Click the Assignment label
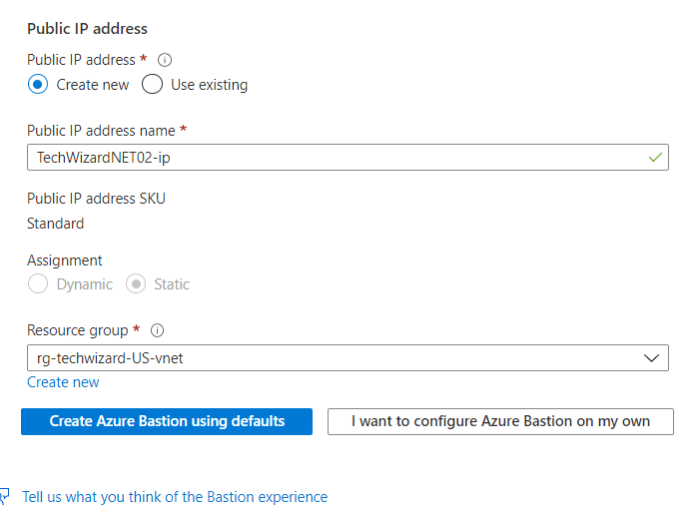 64,260
